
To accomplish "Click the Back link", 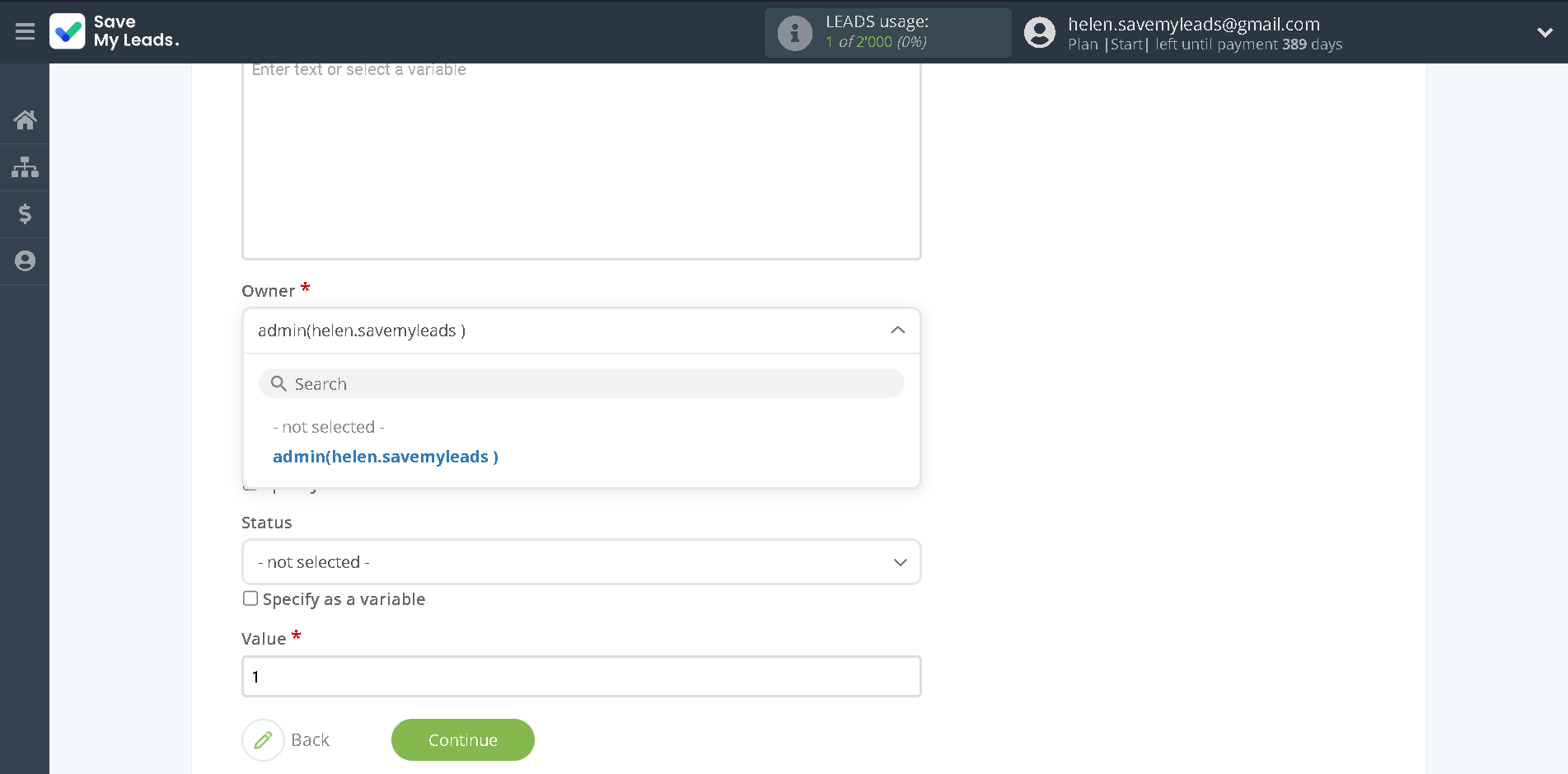I will [x=311, y=740].
